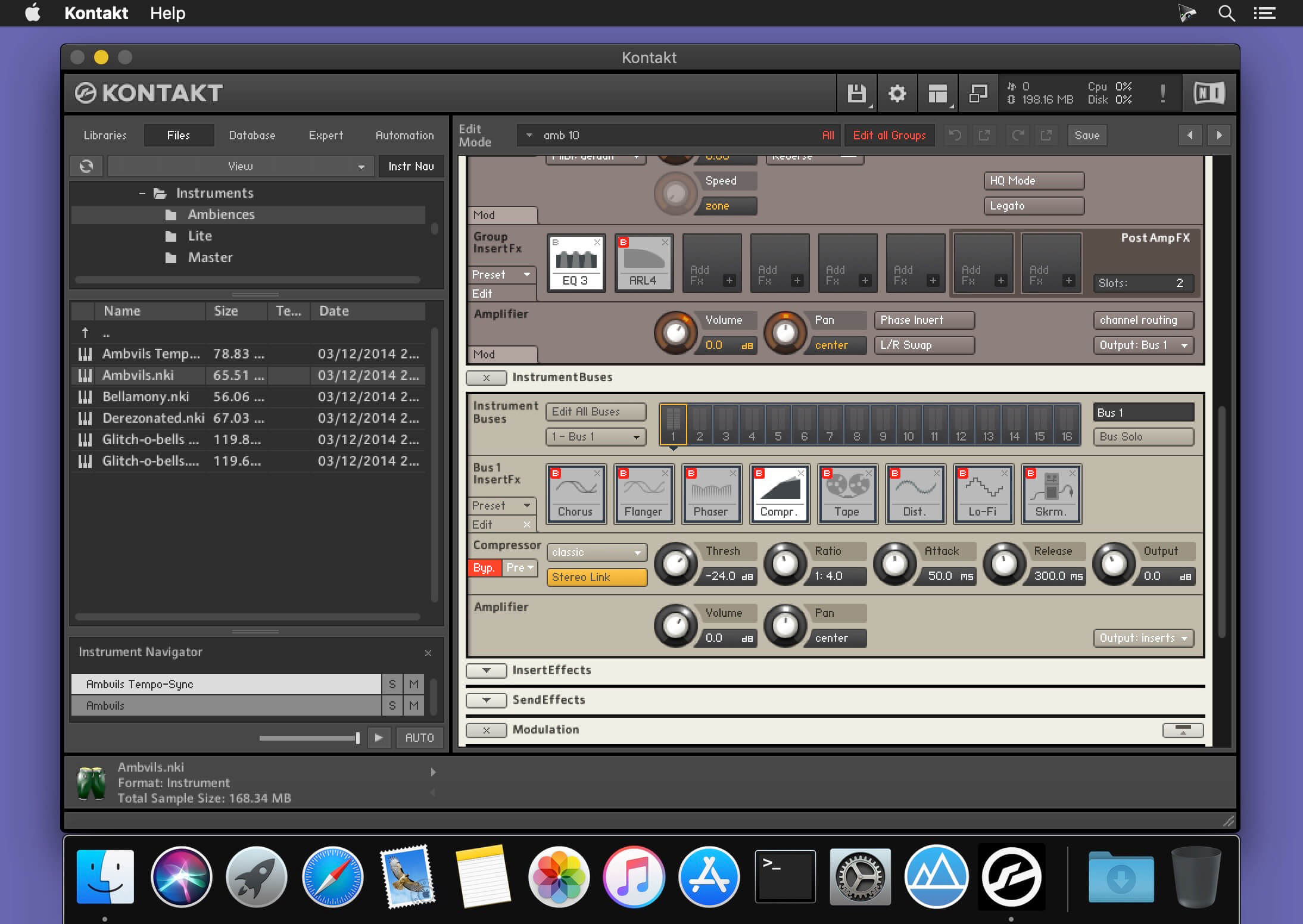This screenshot has width=1303, height=924.
Task: Open Safari from the dock
Action: (332, 877)
